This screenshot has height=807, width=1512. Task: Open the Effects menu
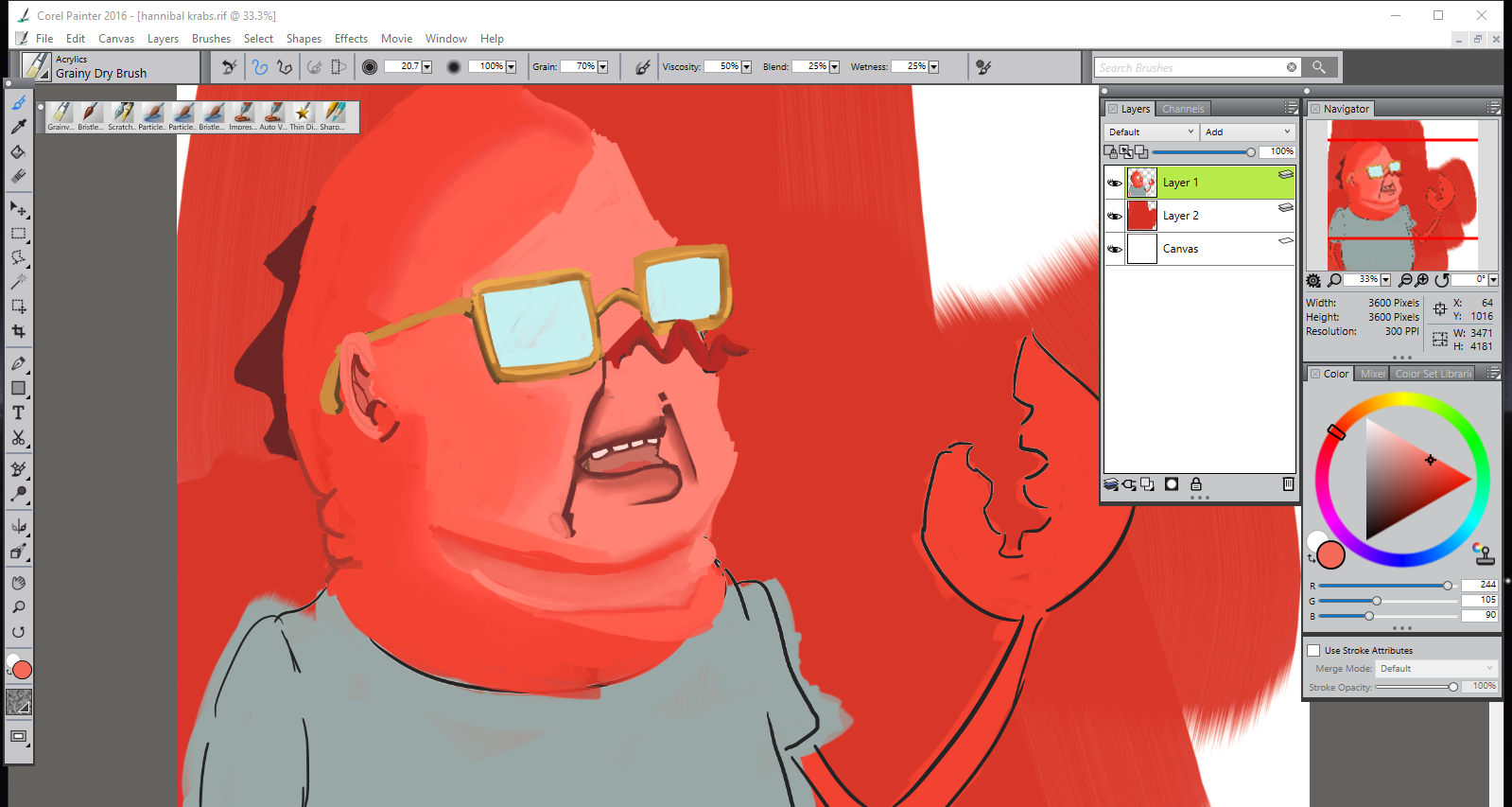tap(351, 39)
